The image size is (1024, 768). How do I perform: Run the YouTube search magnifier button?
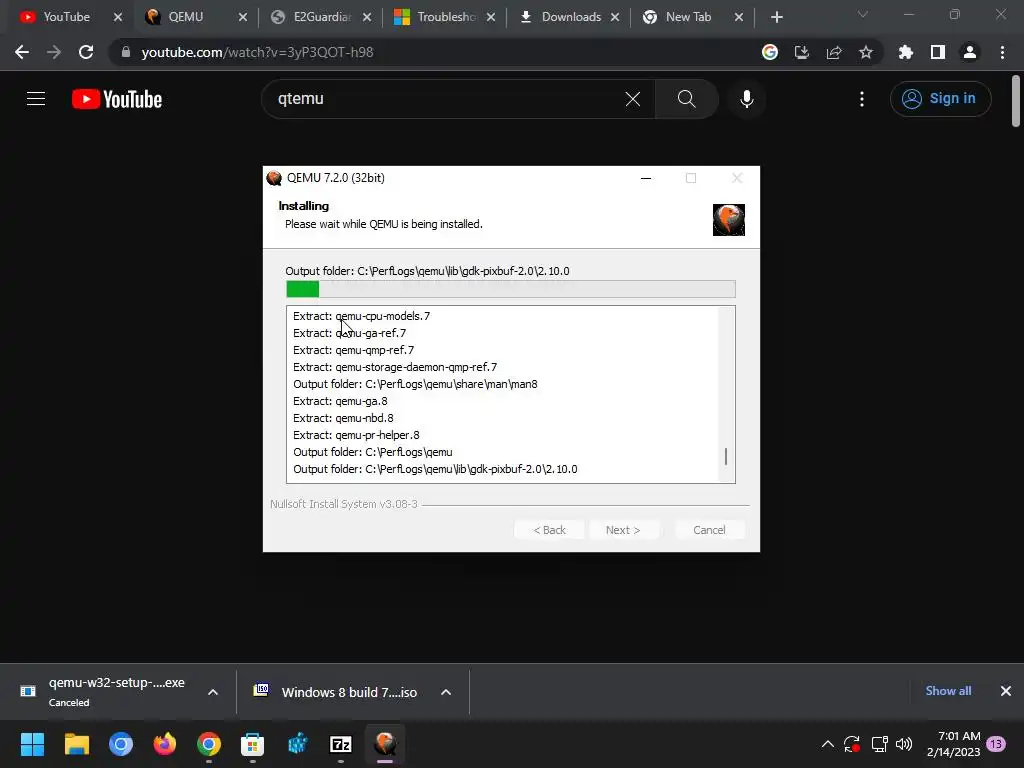[x=686, y=99]
